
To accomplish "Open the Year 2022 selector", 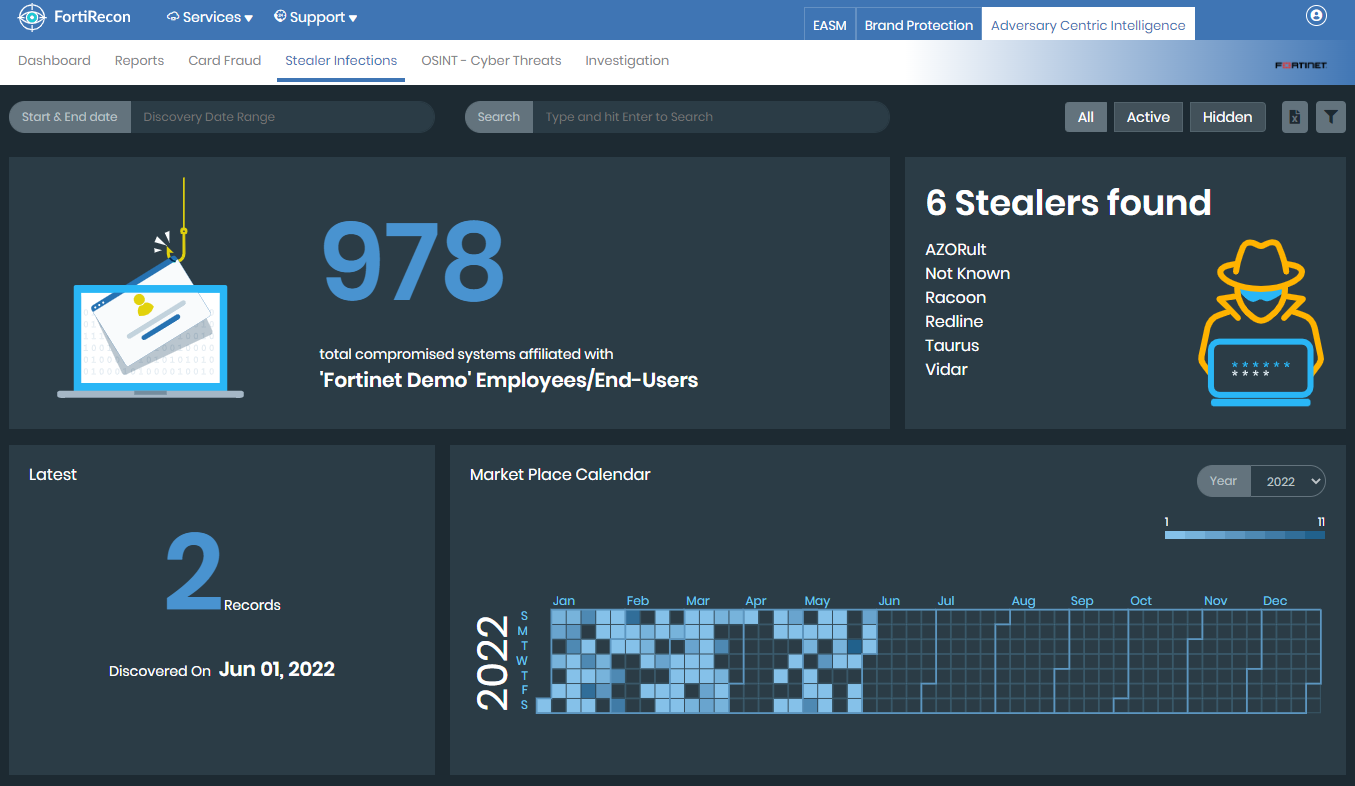I will click(x=1287, y=481).
